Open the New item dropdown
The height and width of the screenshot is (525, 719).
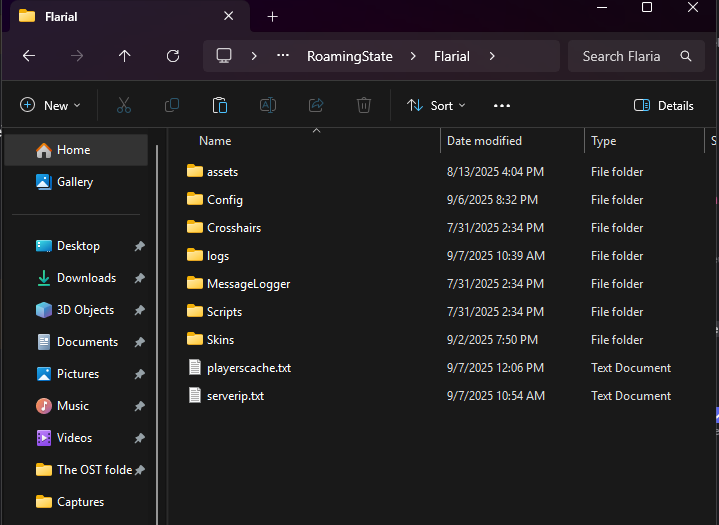50,105
